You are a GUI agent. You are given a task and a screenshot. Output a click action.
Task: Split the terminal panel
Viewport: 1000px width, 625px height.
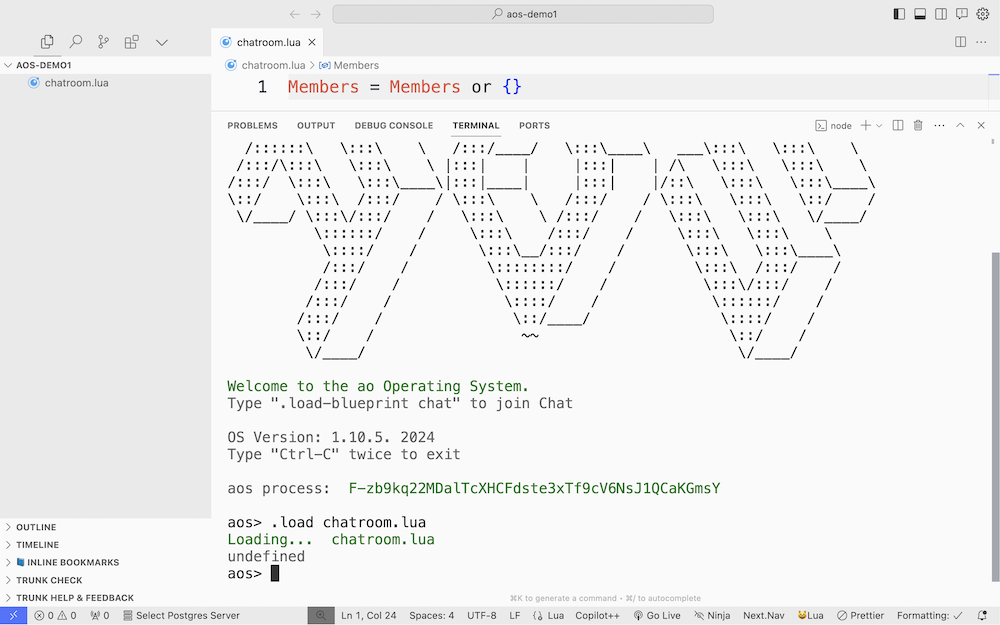click(897, 125)
